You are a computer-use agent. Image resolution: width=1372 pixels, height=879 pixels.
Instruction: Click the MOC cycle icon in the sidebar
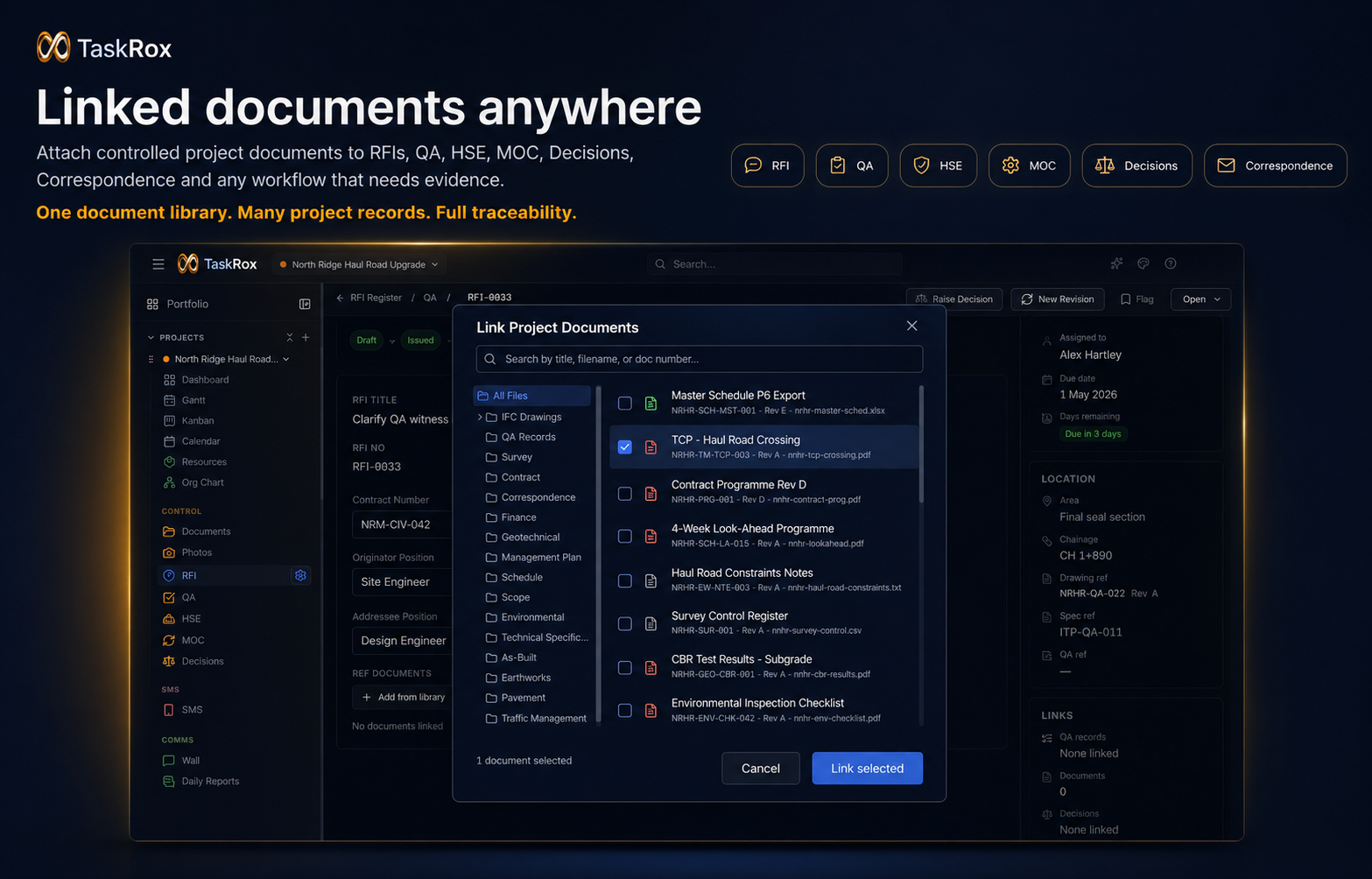click(x=169, y=640)
